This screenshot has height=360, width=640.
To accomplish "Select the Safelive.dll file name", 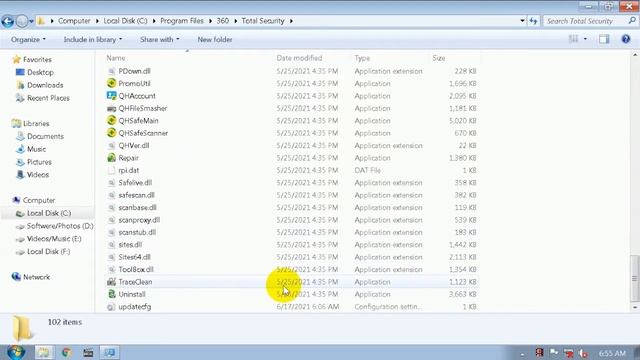I will click(x=135, y=182).
